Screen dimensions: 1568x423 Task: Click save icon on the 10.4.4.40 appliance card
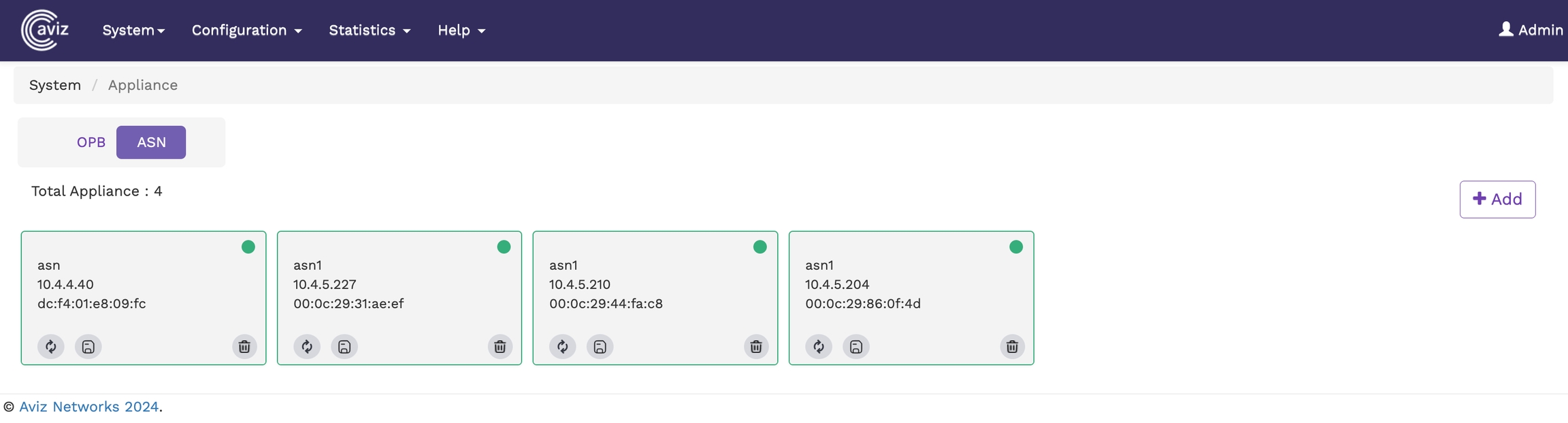[x=88, y=347]
